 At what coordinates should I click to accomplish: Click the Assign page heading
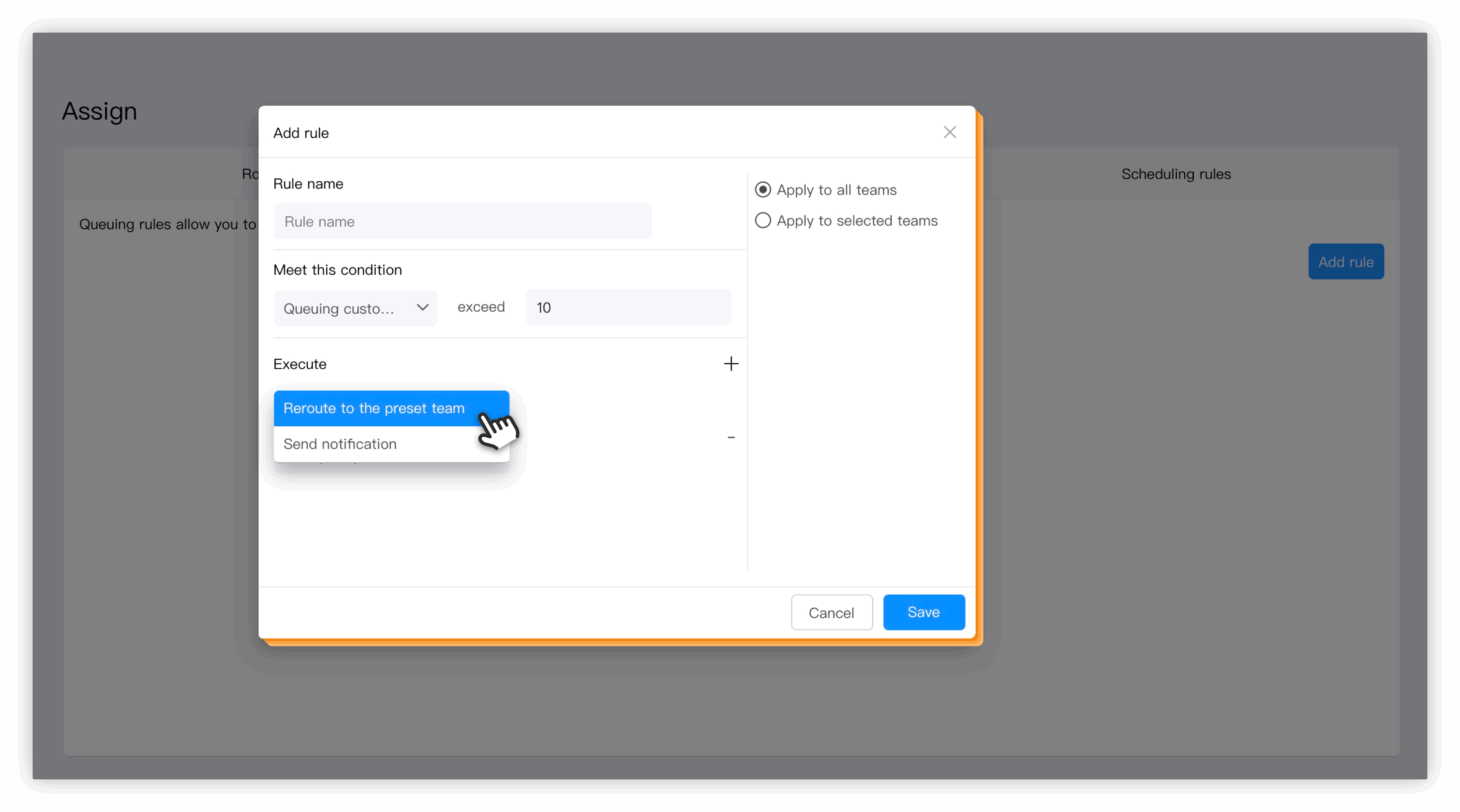99,111
